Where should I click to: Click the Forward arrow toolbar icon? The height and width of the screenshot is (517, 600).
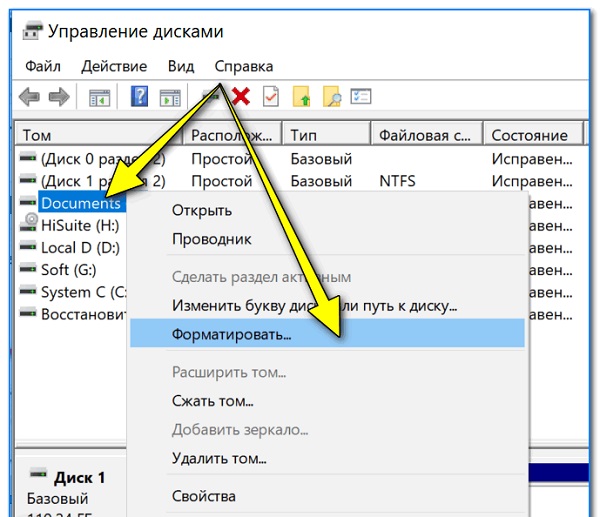pyautogui.click(x=59, y=96)
